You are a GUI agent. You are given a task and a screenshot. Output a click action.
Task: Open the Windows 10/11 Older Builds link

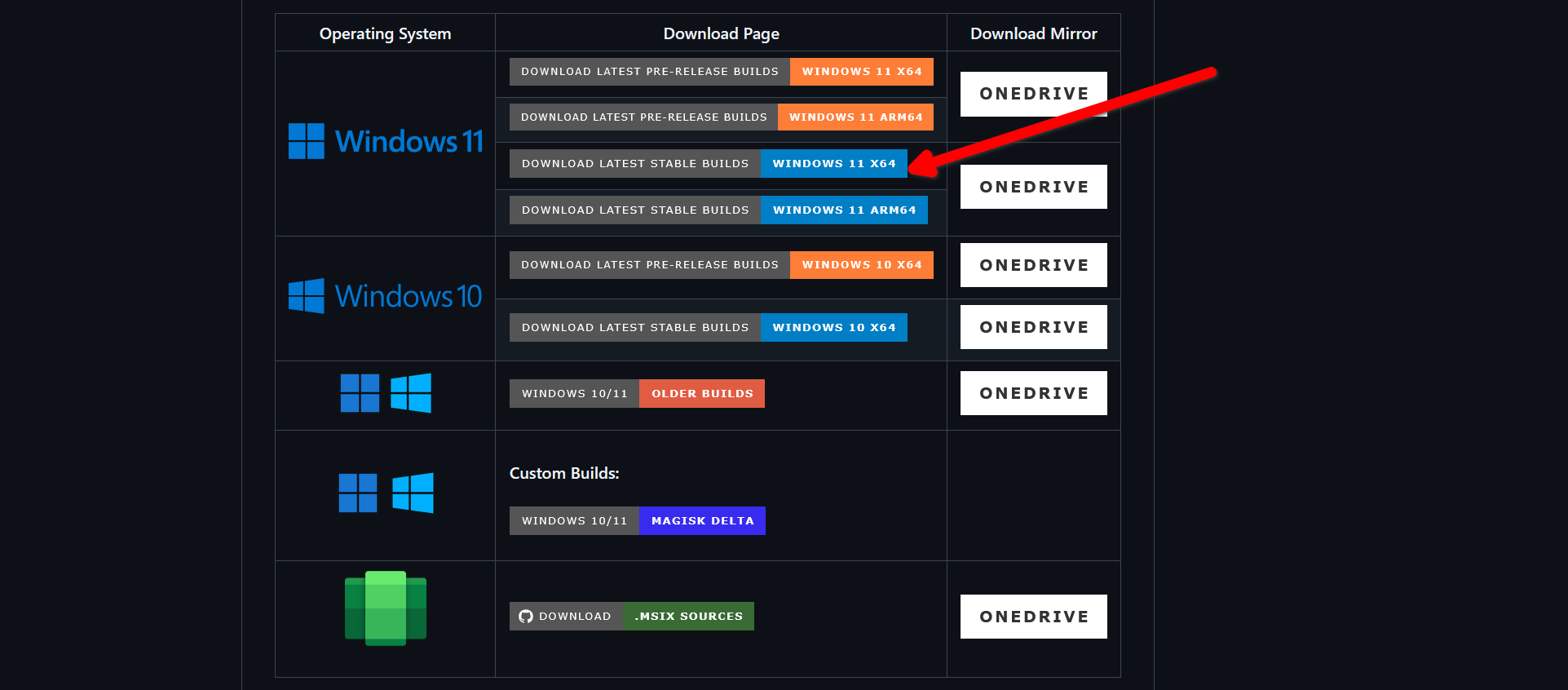[637, 394]
